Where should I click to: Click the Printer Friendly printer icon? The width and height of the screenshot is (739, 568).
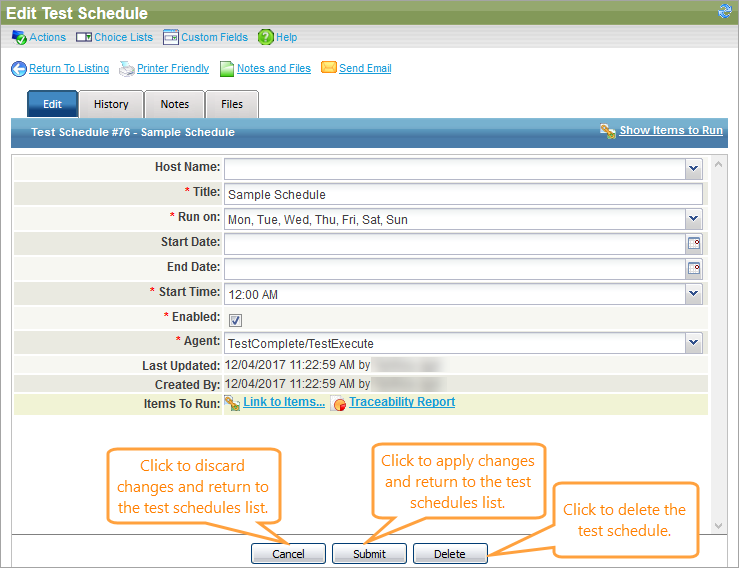127,69
